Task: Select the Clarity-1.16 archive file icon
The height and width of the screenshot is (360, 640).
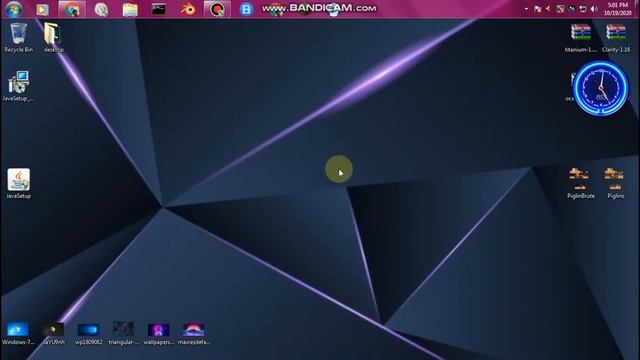Action: point(616,38)
